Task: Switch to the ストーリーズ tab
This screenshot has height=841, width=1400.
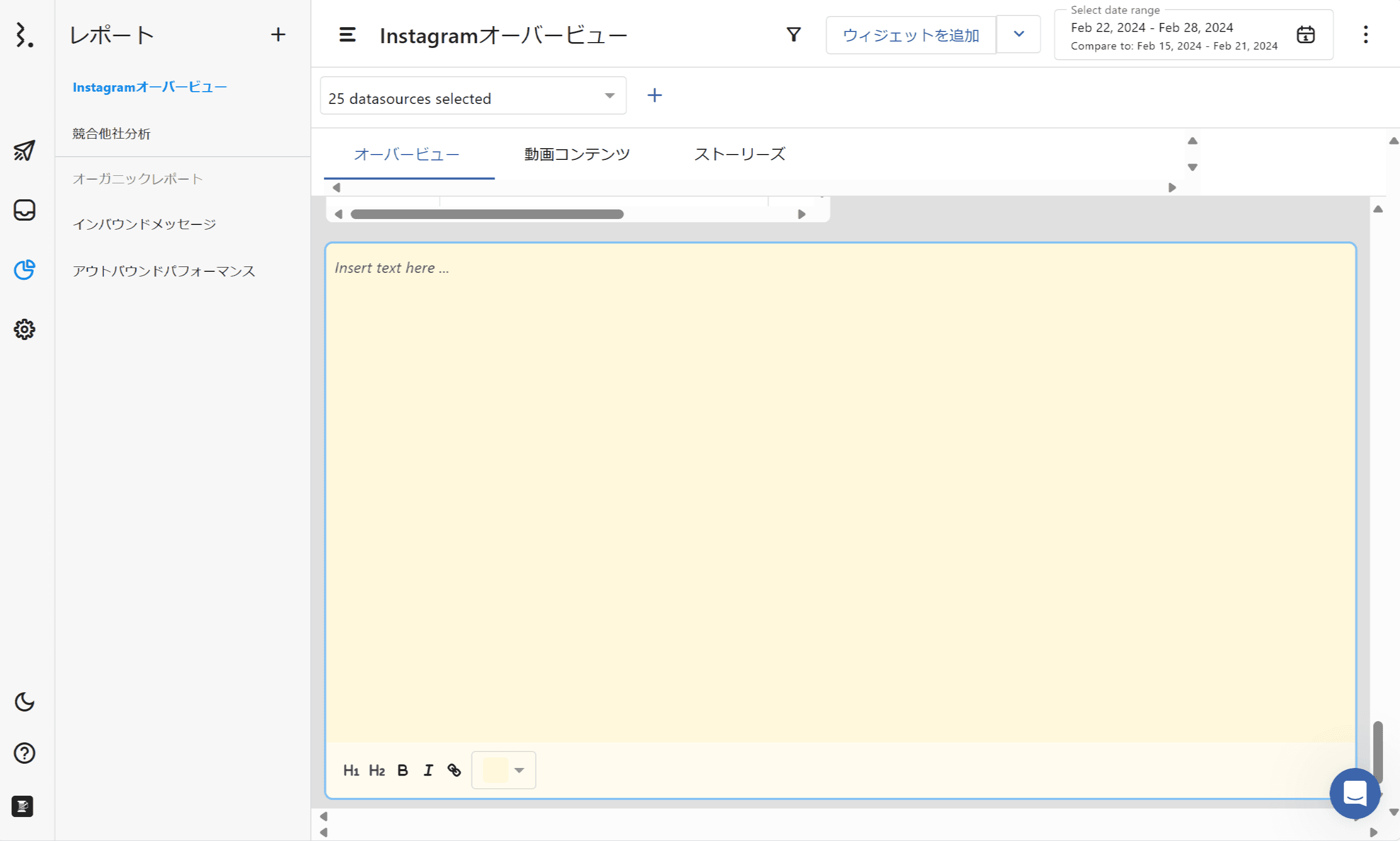Action: point(739,154)
